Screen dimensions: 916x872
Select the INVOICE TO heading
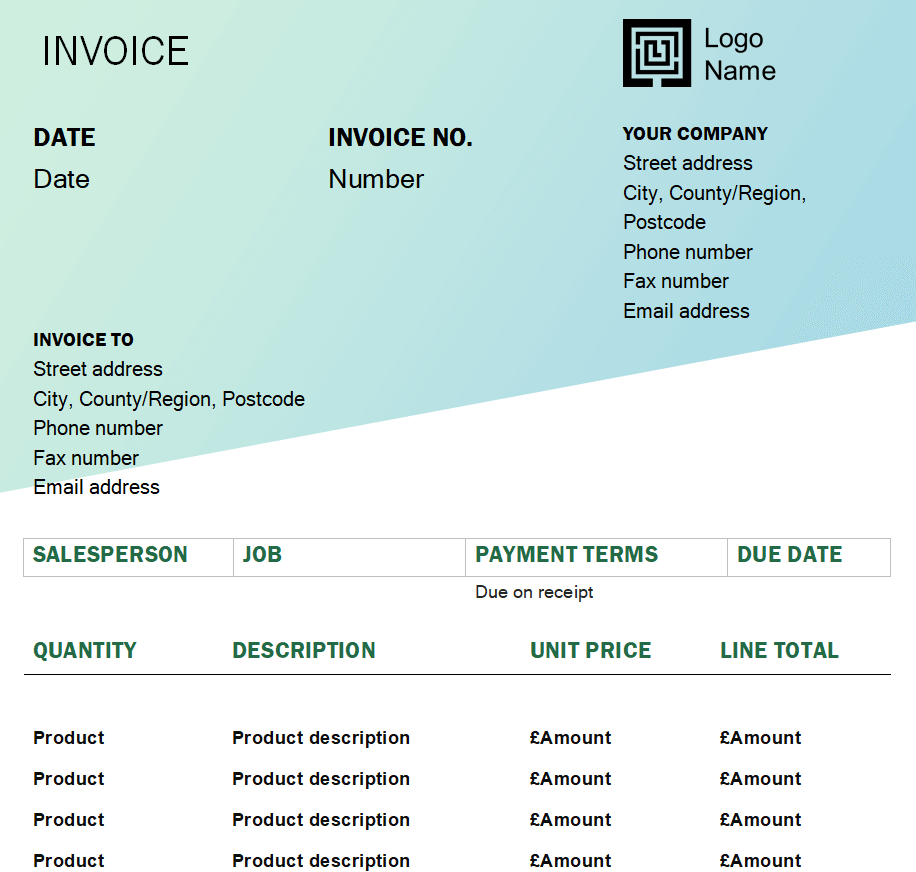[84, 339]
